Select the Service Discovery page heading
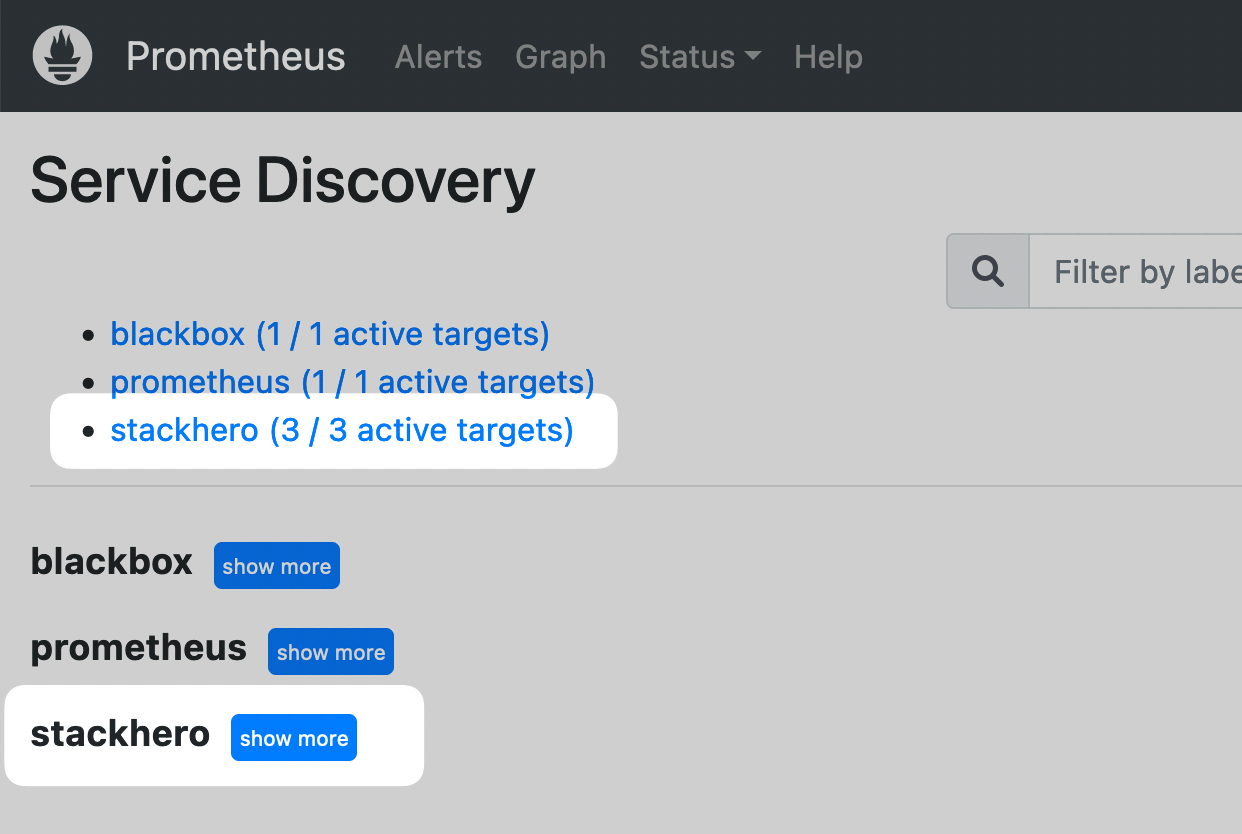Image resolution: width=1242 pixels, height=834 pixels. point(282,181)
